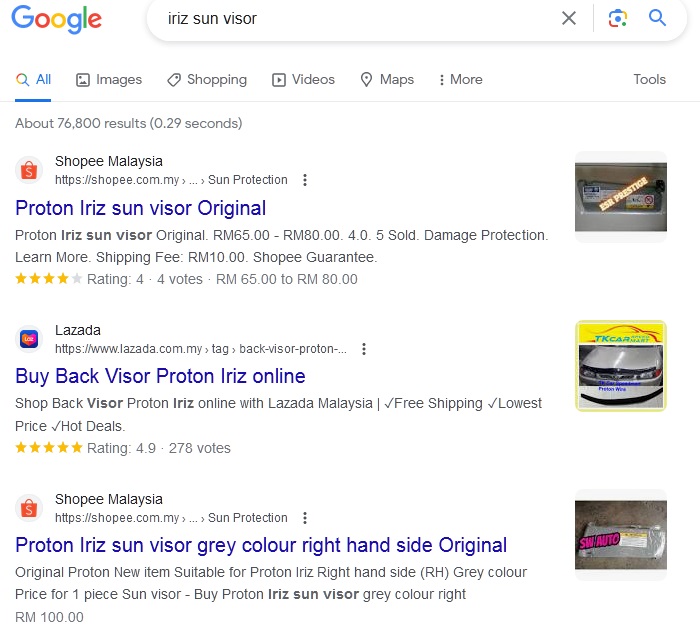The height and width of the screenshot is (630, 700).
Task: Open options menu for first Shopee result
Action: 305,180
